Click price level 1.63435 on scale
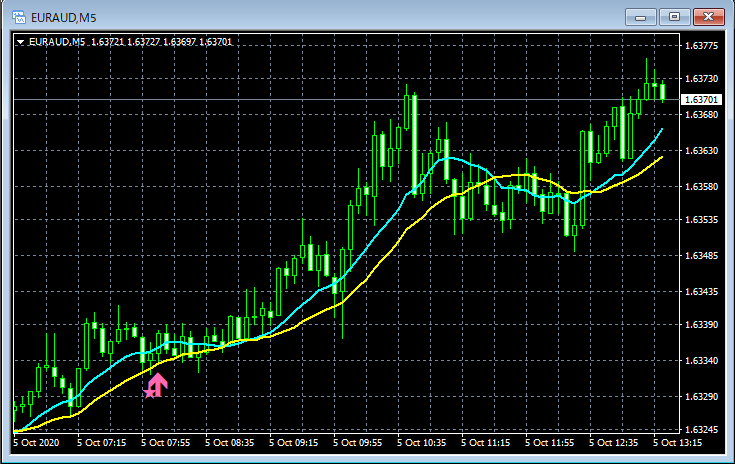Viewport: 735px width, 464px height. tap(701, 292)
